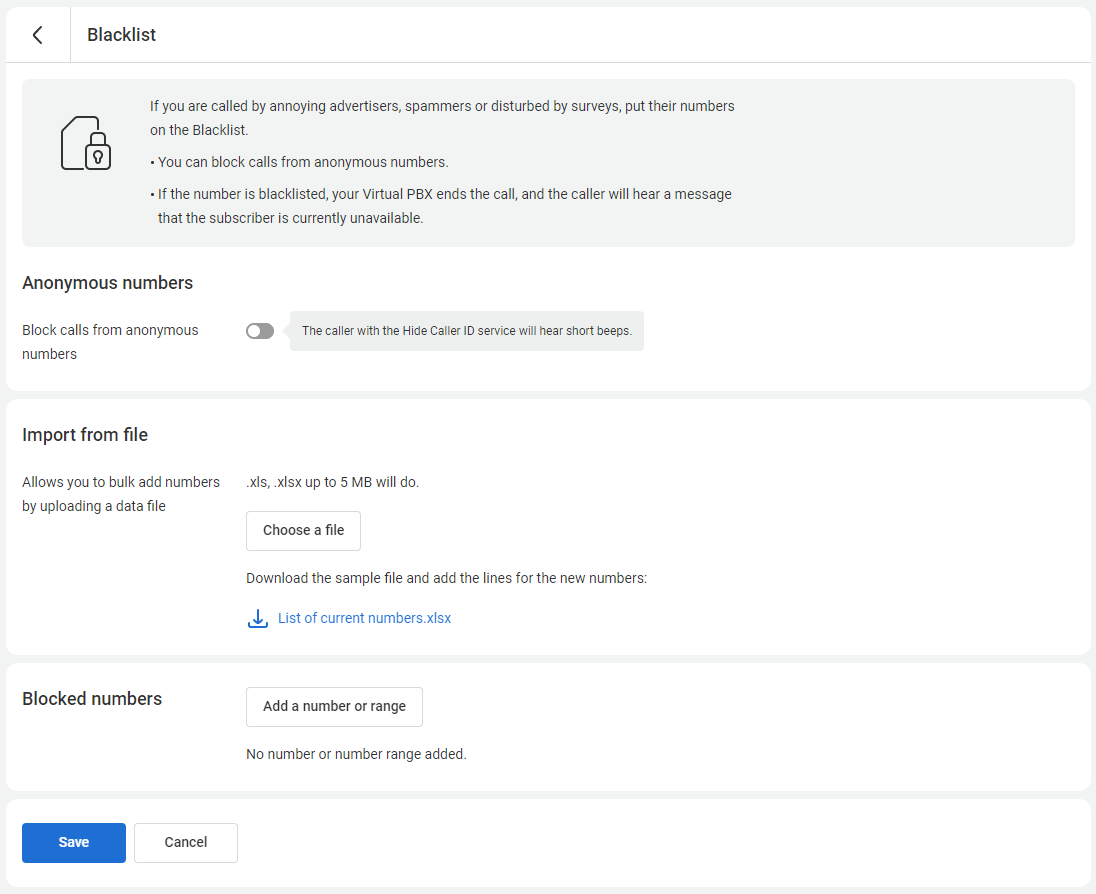This screenshot has width=1096, height=894.
Task: Click the 'Blacklist' page title
Action: click(x=121, y=35)
